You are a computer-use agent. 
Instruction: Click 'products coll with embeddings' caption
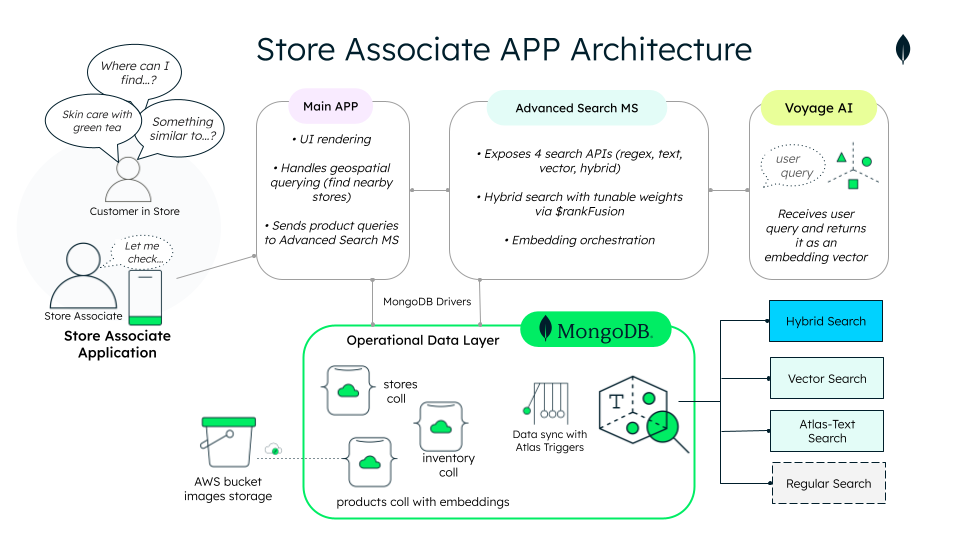422,501
